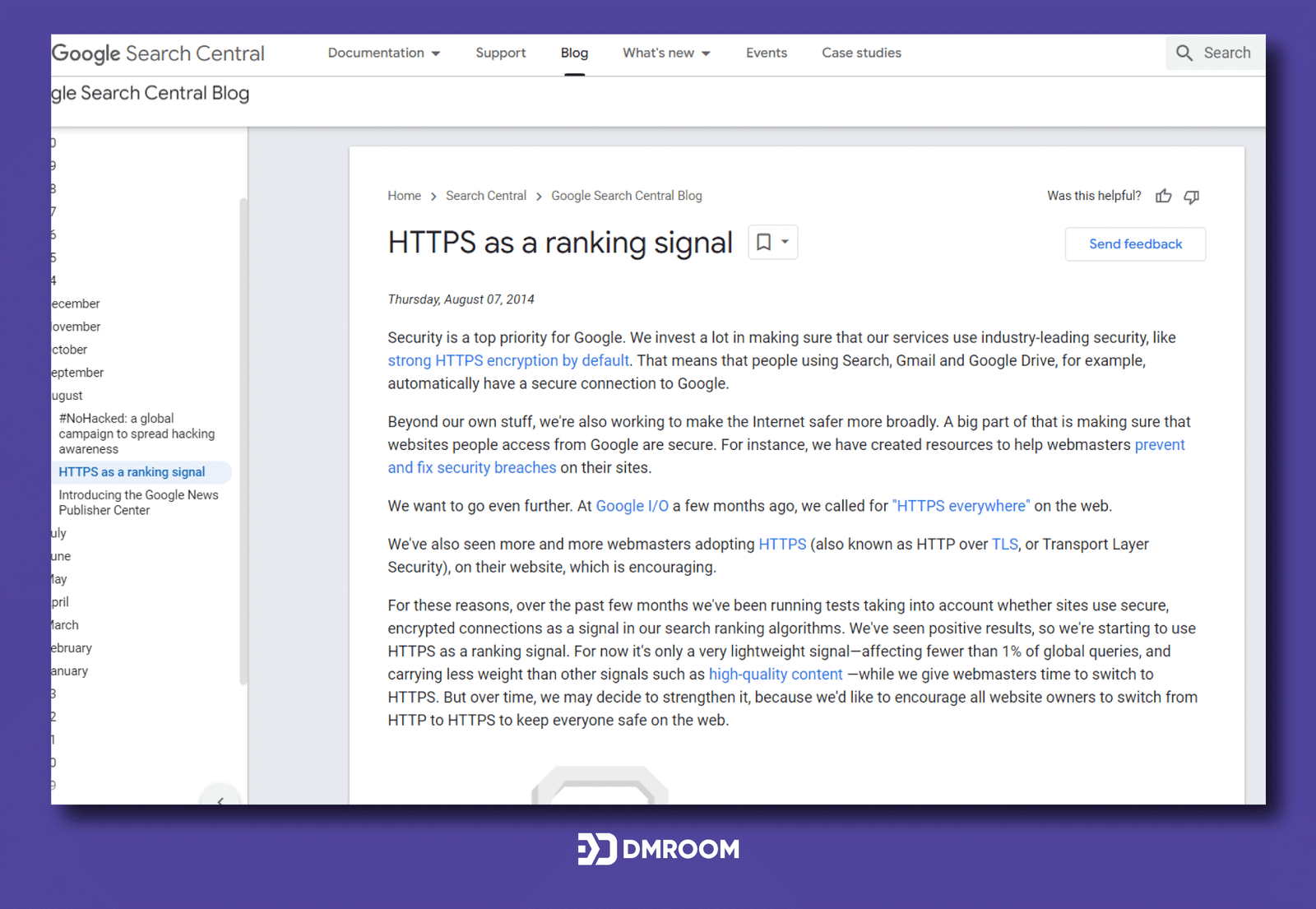
Task: Click the Send feedback button
Action: tap(1135, 244)
